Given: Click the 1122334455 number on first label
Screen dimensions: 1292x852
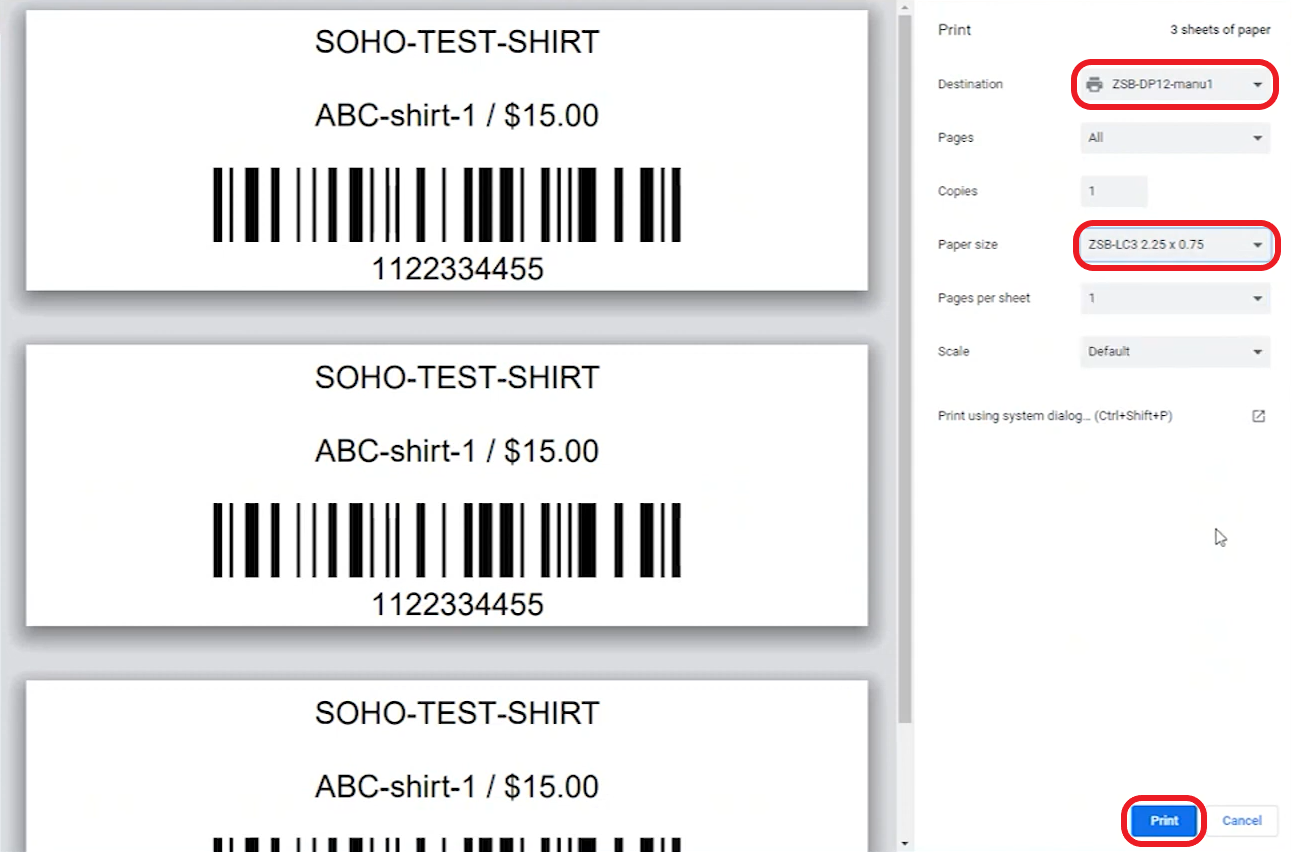Looking at the screenshot, I should click(x=457, y=269).
